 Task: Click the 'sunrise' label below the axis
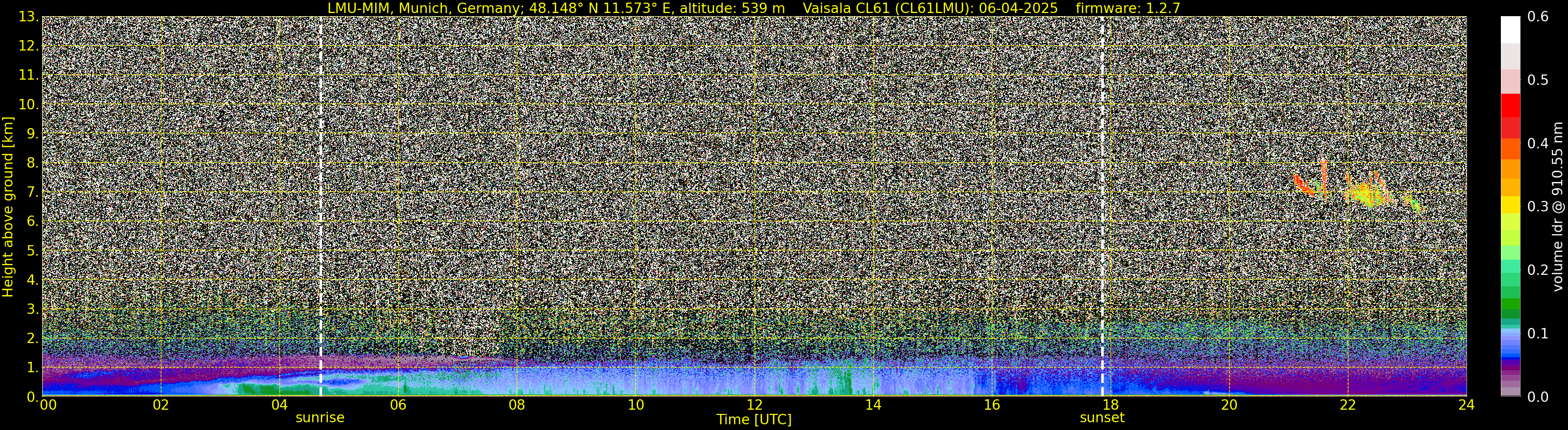coord(320,418)
